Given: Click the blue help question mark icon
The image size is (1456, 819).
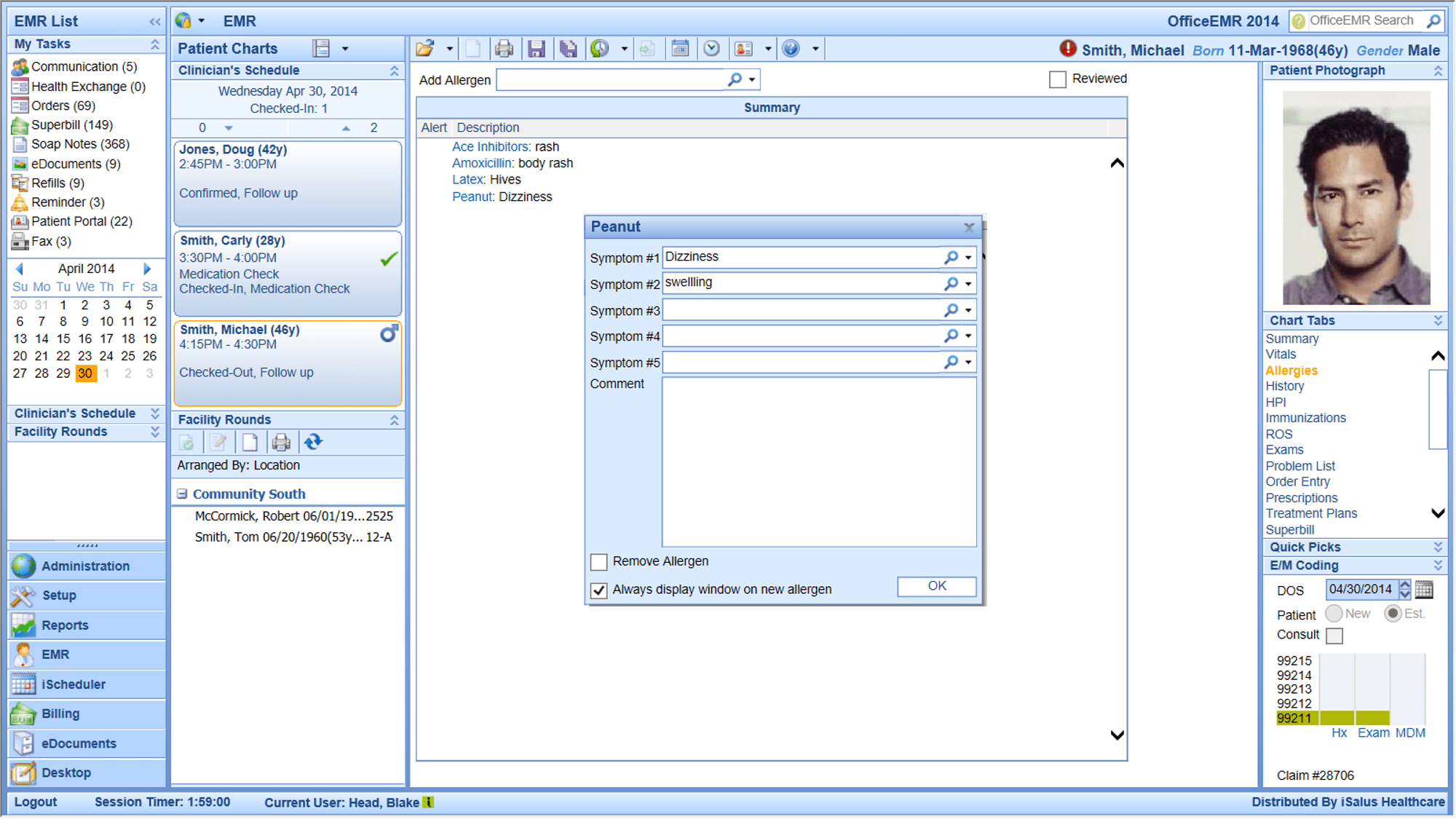Looking at the screenshot, I should click(x=791, y=49).
